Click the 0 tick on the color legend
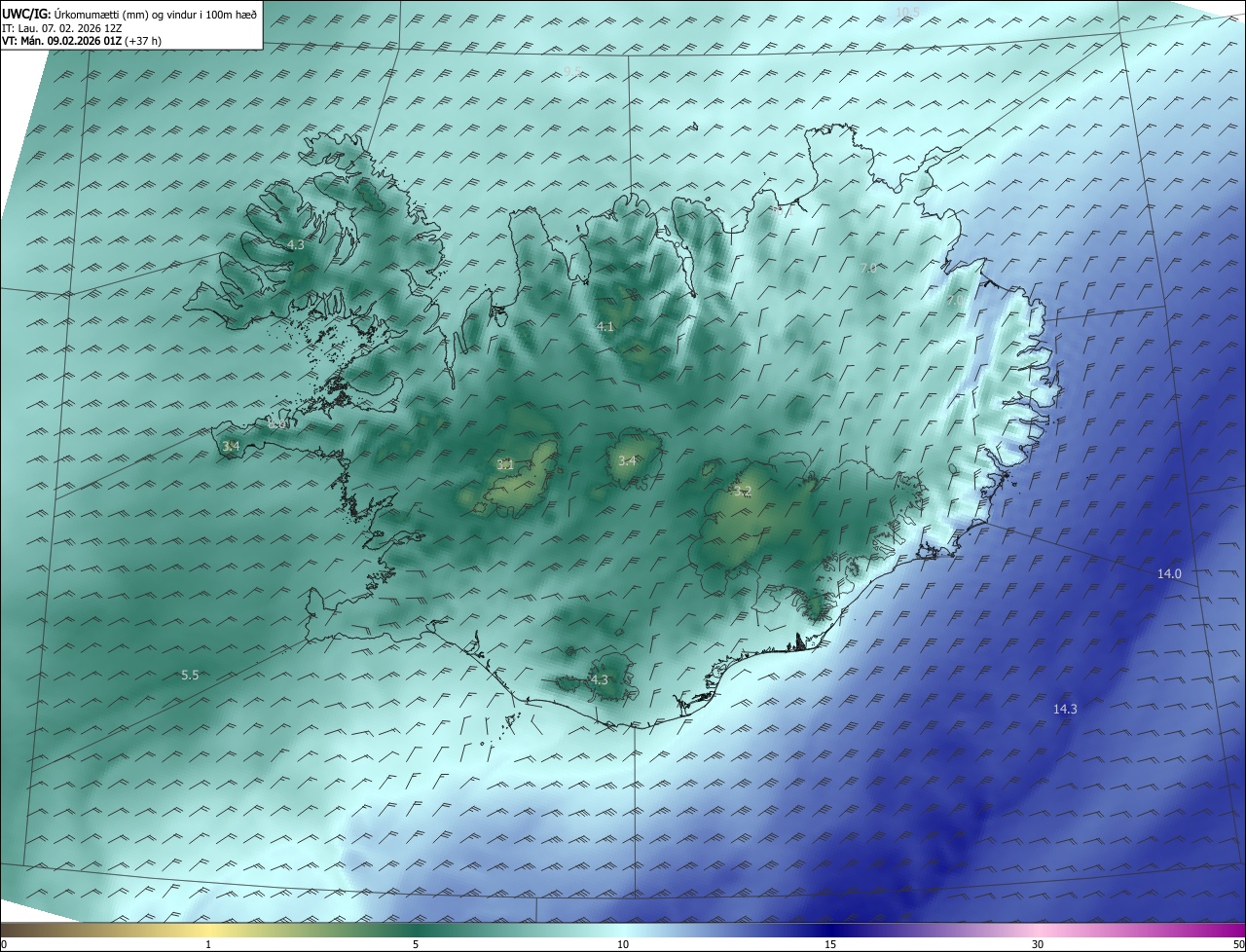1246x952 pixels. pos(4,944)
